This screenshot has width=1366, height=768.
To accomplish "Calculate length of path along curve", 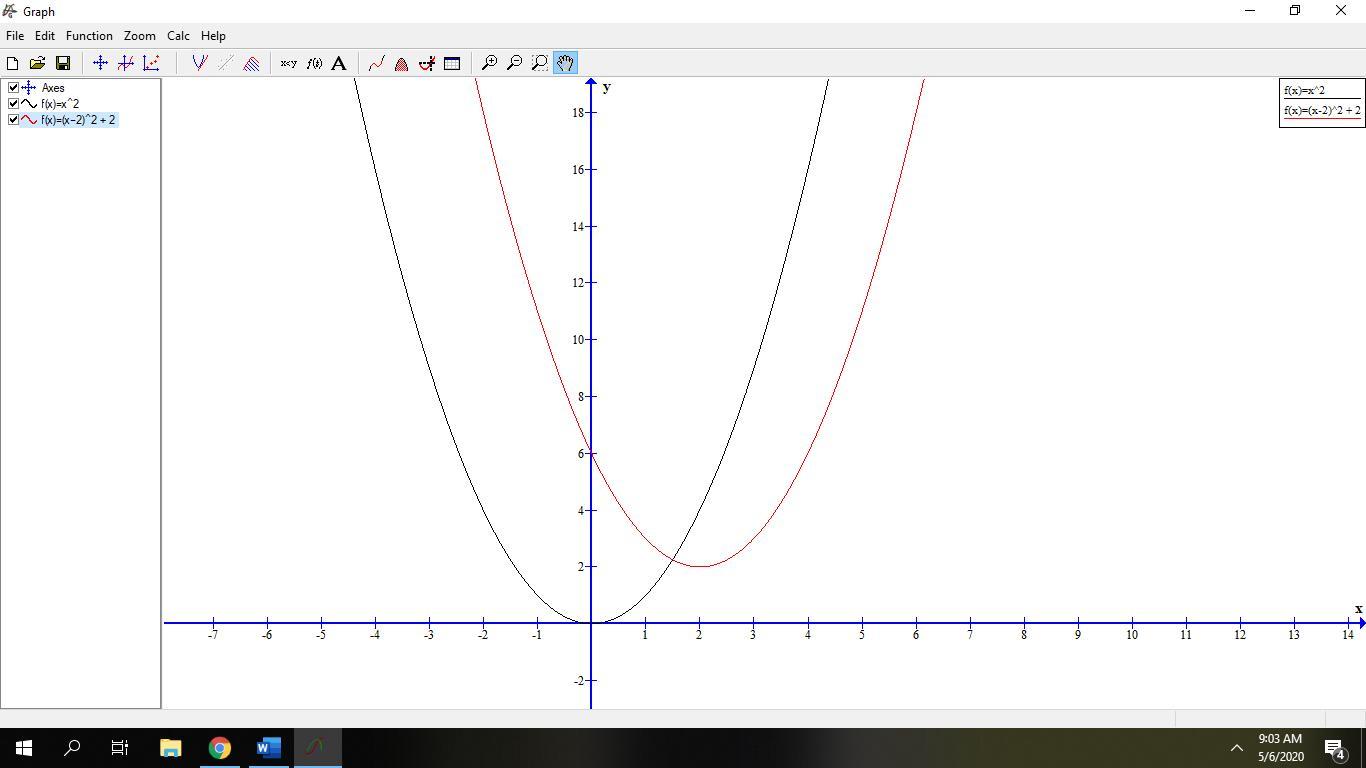I will click(x=377, y=63).
